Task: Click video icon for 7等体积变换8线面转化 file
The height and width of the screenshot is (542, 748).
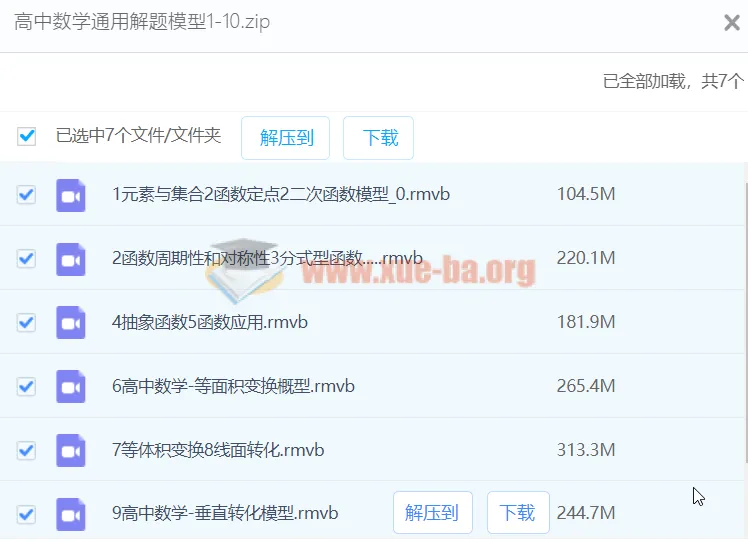Action: 71,450
